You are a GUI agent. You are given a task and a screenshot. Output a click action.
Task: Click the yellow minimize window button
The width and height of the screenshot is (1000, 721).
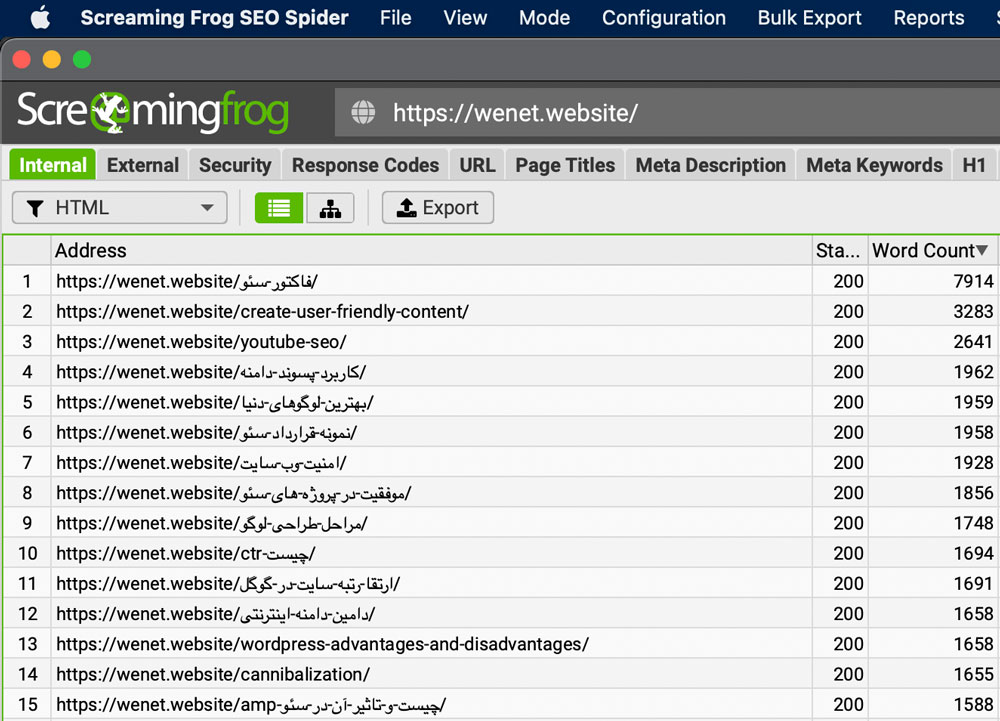[x=52, y=59]
